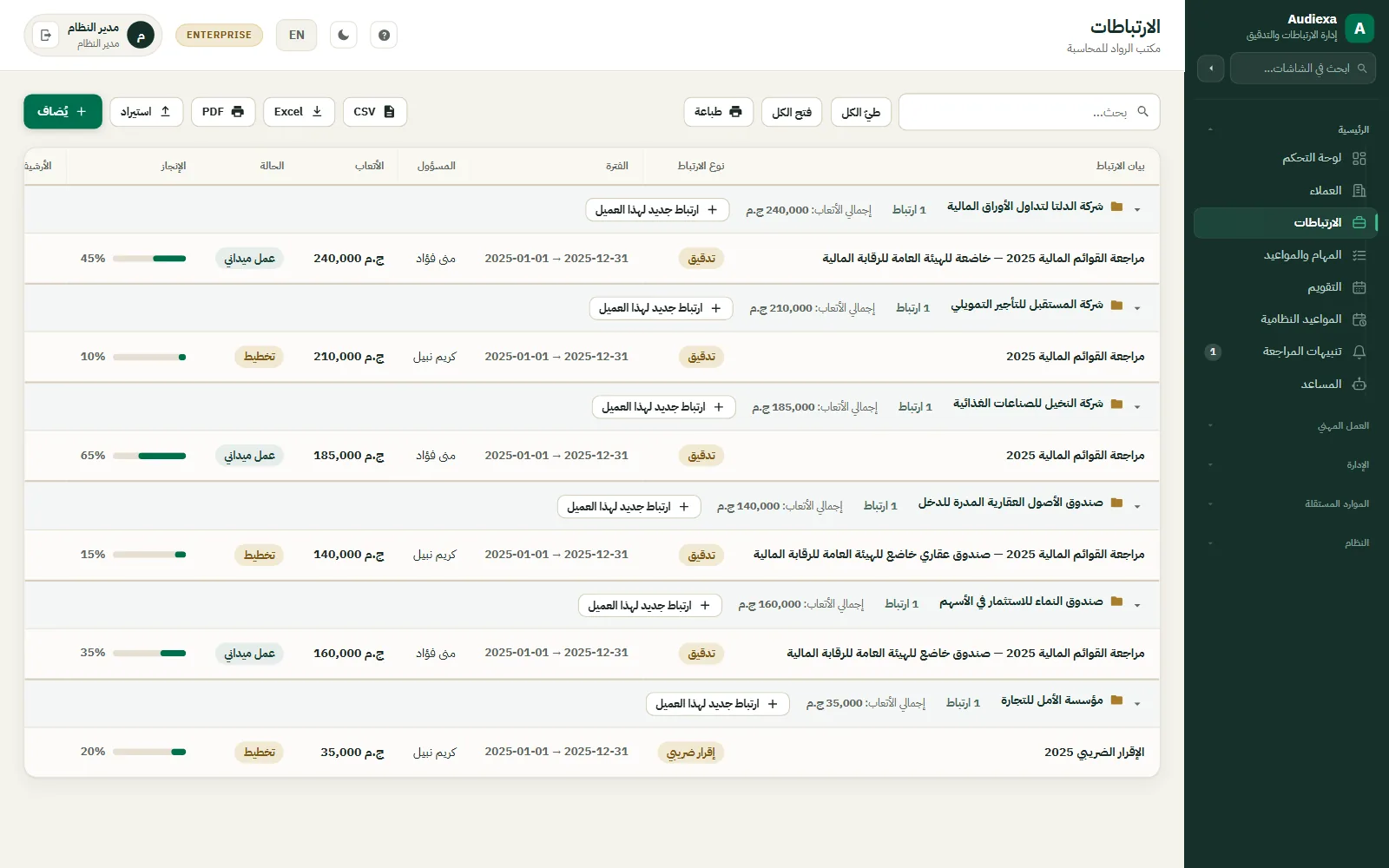Click the المواعيد النظامية sidebar icon
The image size is (1389, 868).
[1359, 319]
